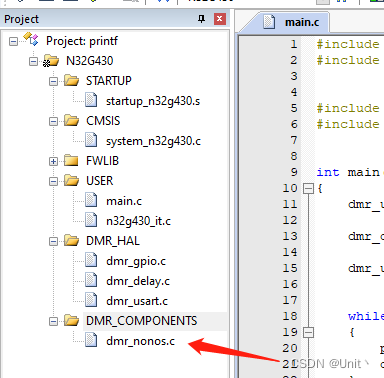Viewport: 384px width, 378px height.
Task: Click the #include on line 5
Action: (348, 108)
